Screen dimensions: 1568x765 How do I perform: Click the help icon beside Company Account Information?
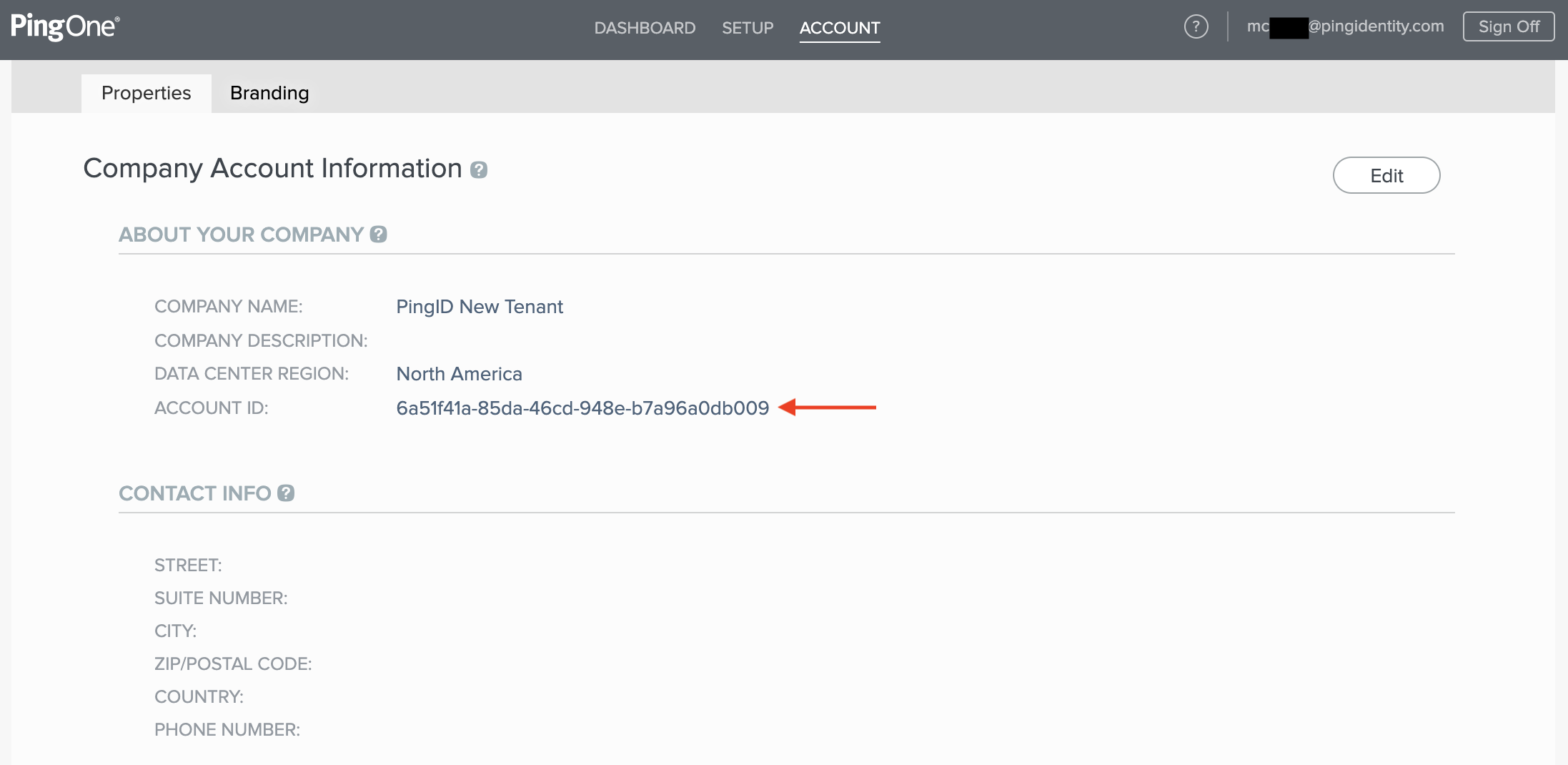tap(479, 170)
